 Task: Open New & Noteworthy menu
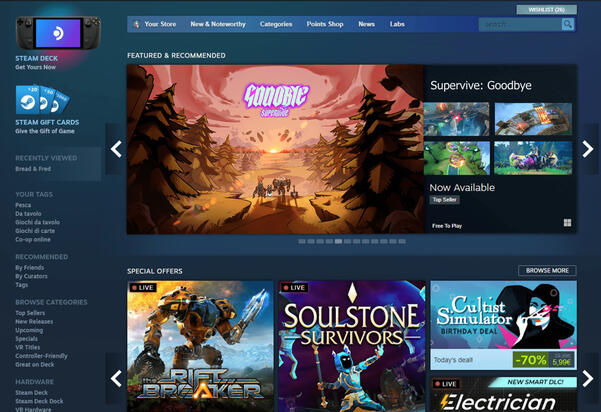218,24
